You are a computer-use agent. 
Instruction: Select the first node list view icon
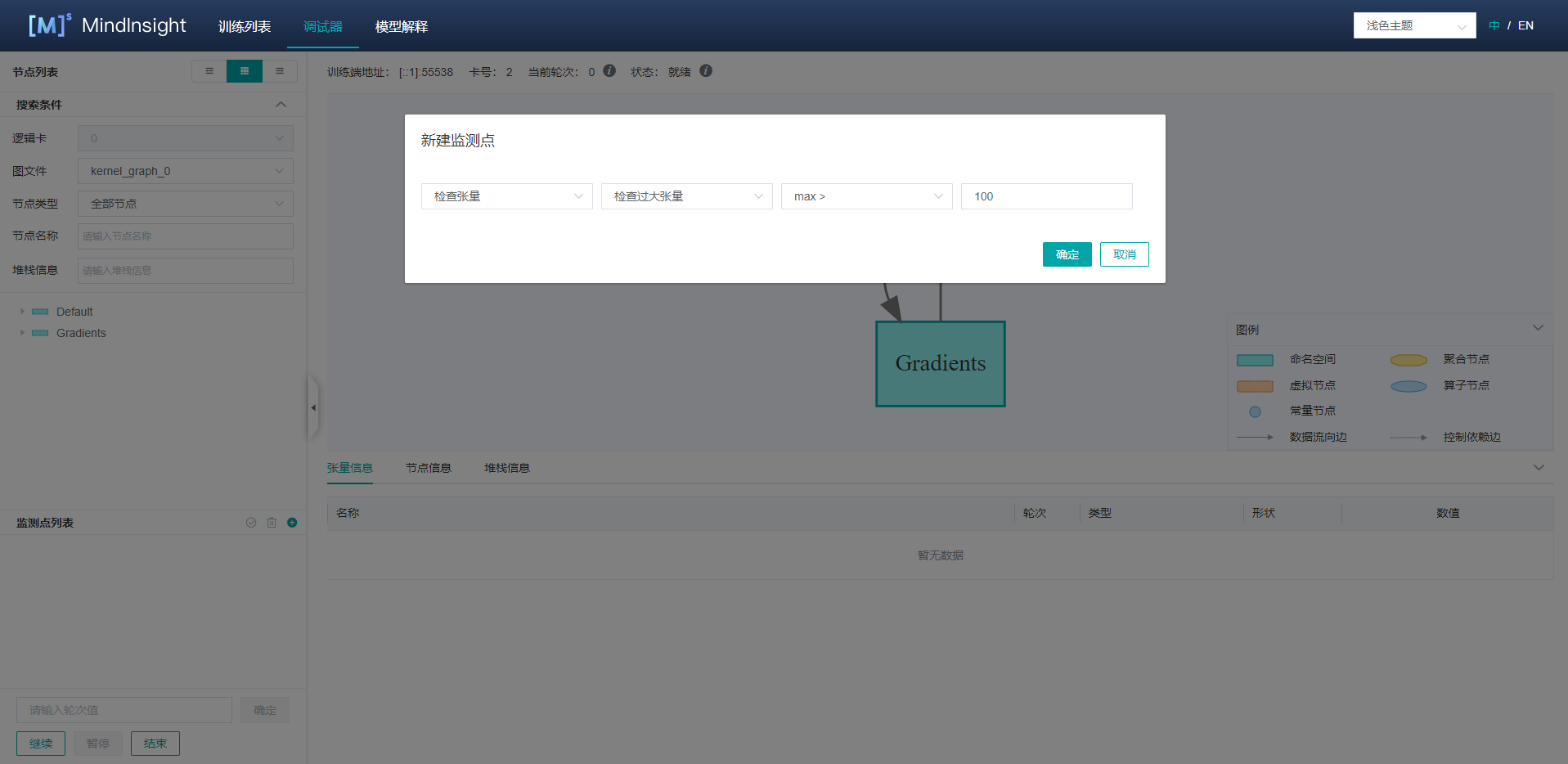pos(209,71)
